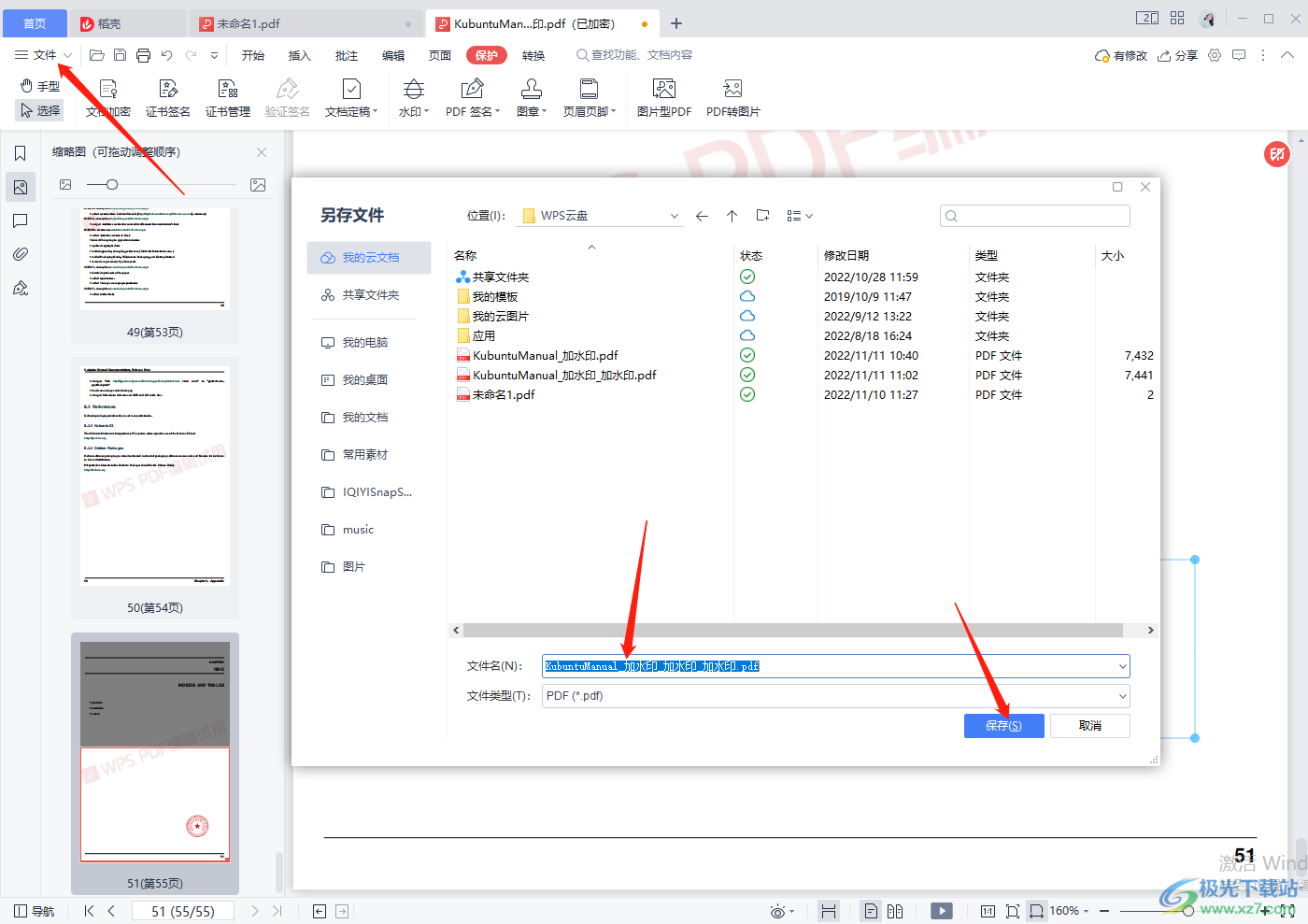
Task: Open the signature panel in sidebar
Action: point(21,288)
